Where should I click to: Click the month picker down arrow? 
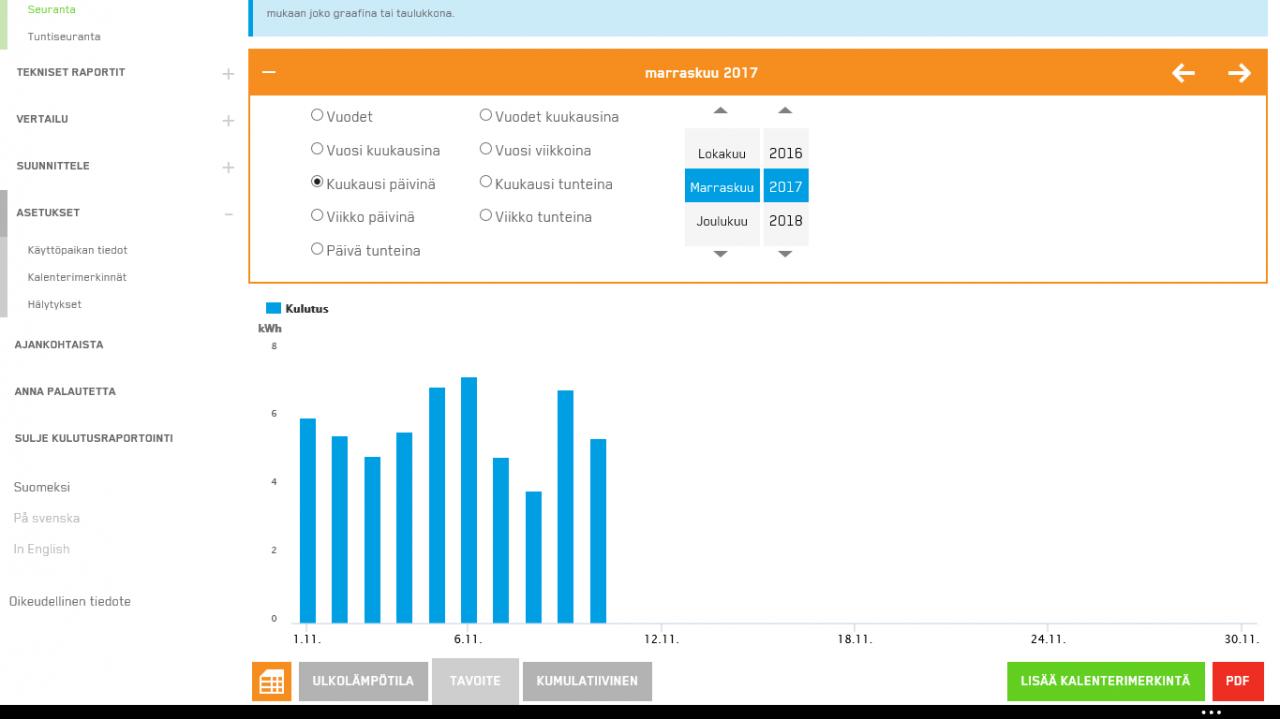click(x=721, y=254)
